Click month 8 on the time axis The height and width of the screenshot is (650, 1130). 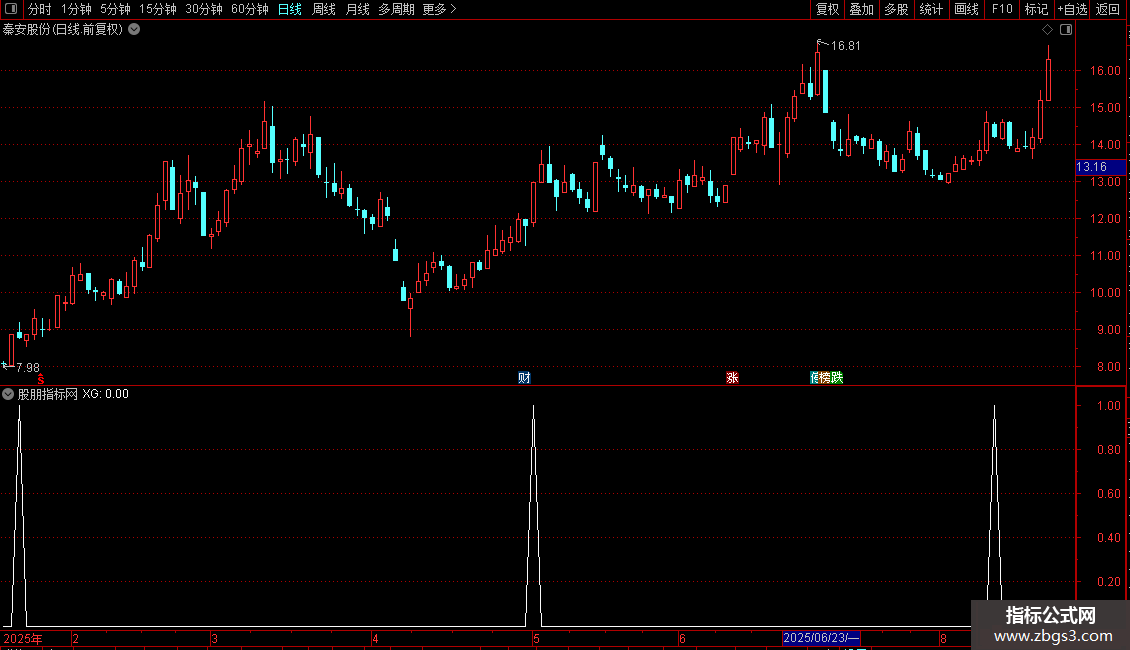pyautogui.click(x=943, y=638)
